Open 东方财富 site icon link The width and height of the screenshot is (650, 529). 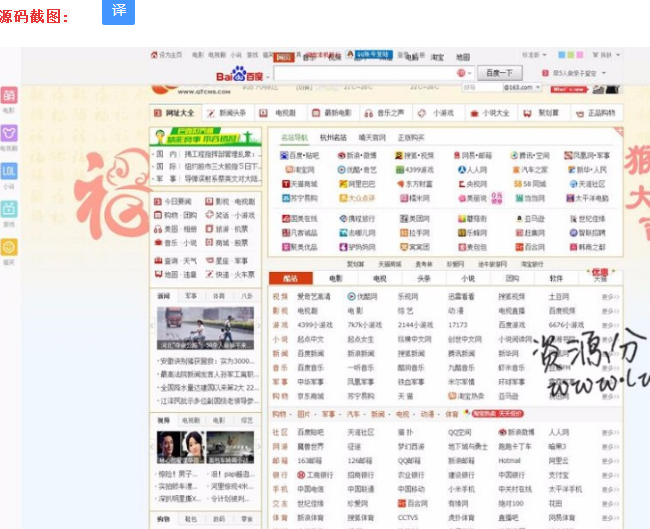point(415,184)
